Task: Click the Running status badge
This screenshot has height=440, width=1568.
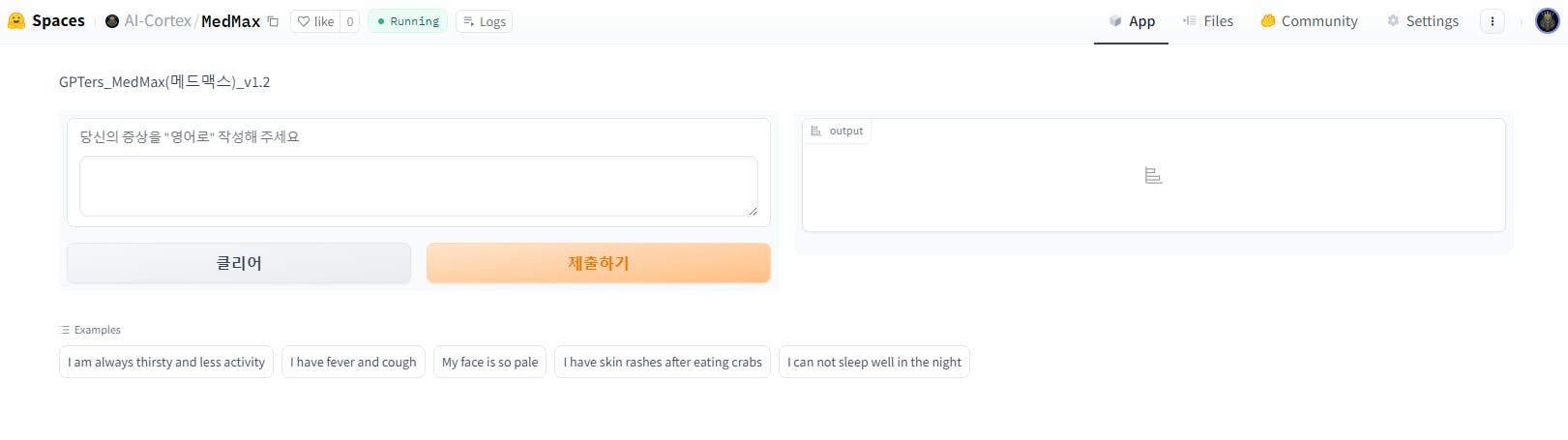Action: pos(407,21)
